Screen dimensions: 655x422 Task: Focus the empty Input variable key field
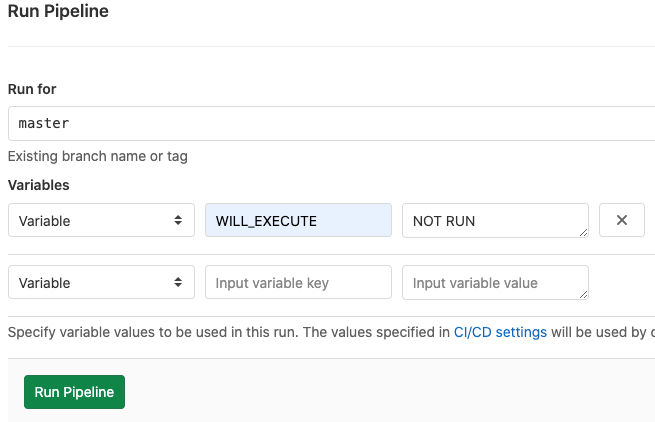click(x=298, y=283)
